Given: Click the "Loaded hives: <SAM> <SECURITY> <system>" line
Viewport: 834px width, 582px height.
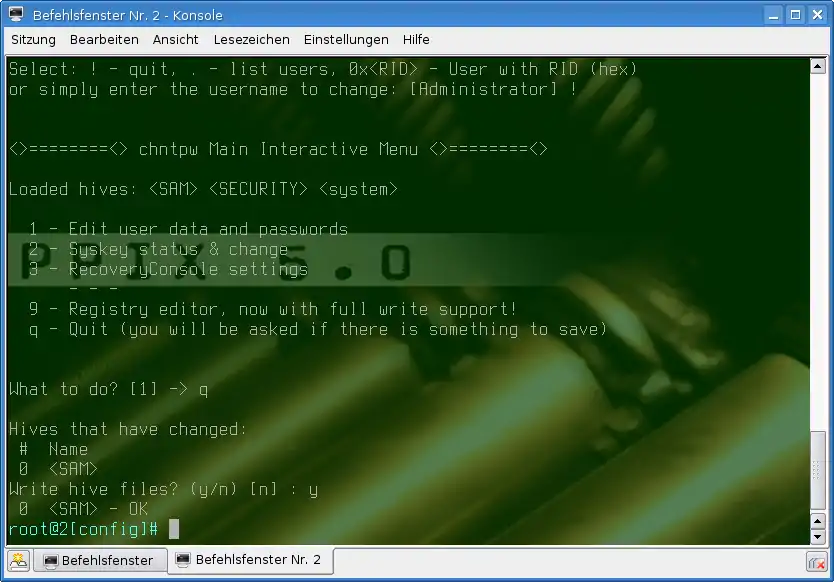Looking at the screenshot, I should point(203,189).
